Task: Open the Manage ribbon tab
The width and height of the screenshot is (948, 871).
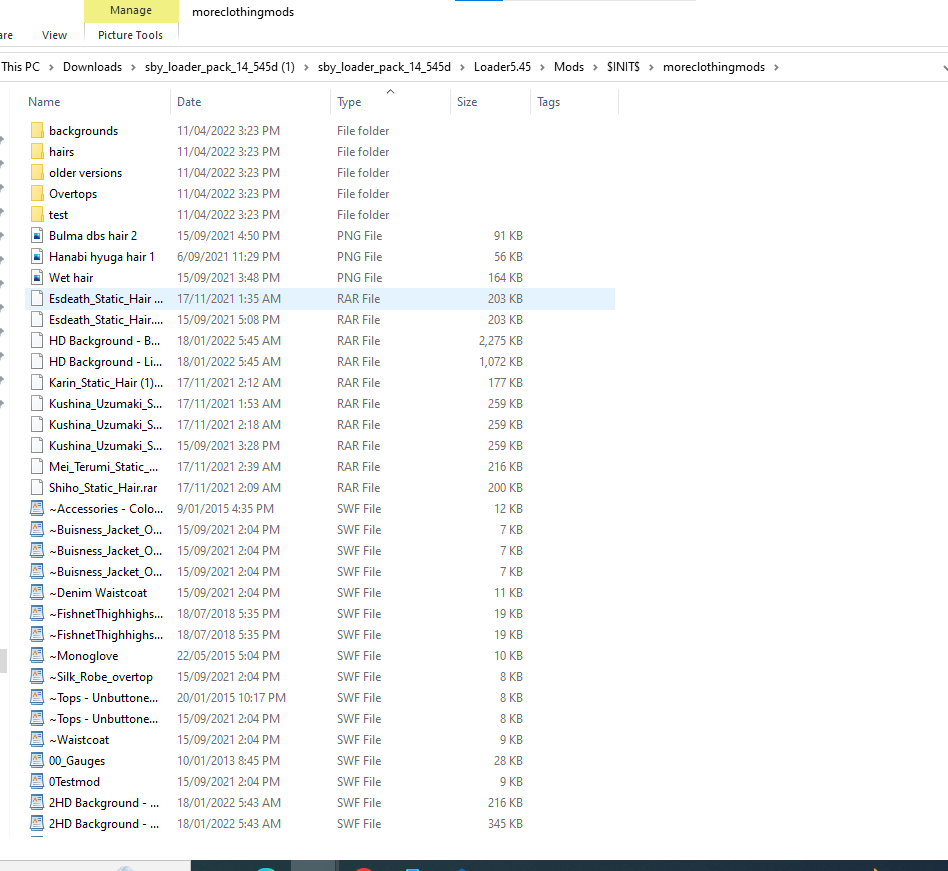Action: (x=130, y=11)
